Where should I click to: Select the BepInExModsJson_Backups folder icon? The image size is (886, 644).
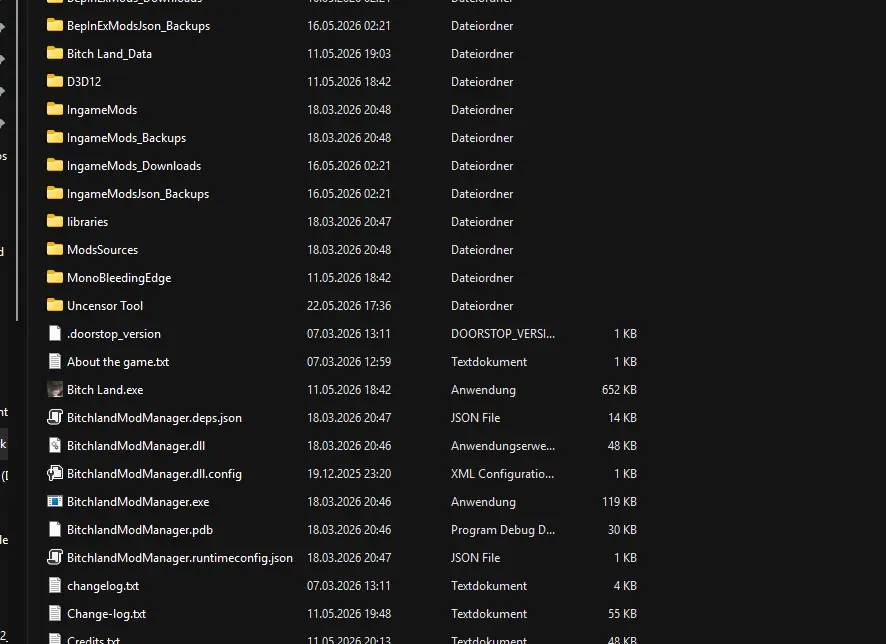point(55,25)
